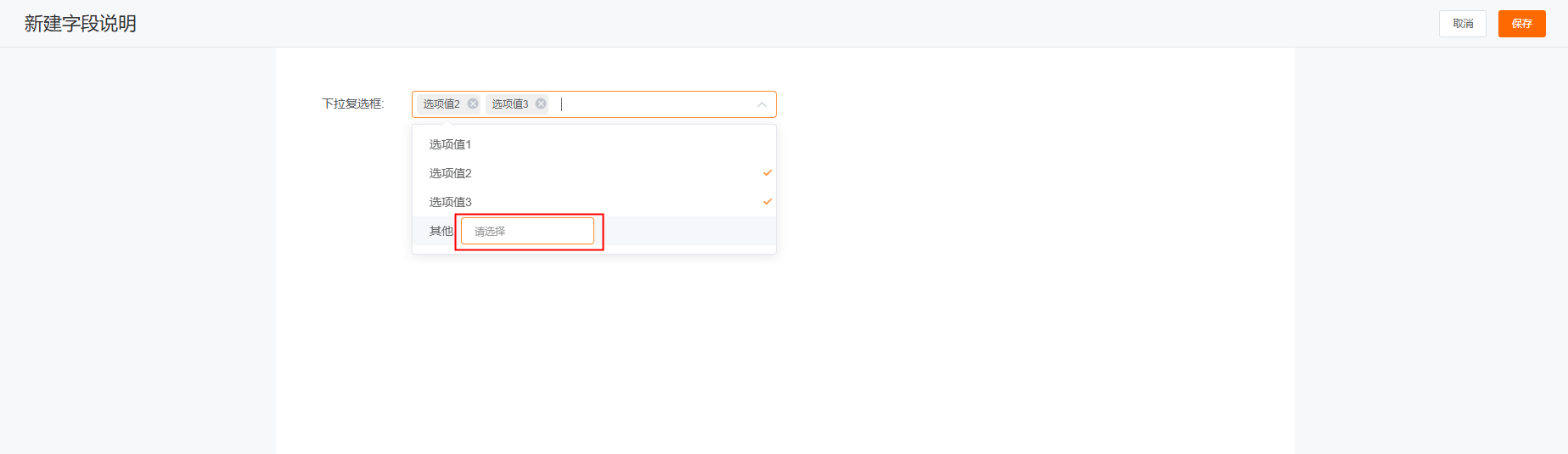This screenshot has width=1568, height=454.
Task: Click the text cursor area of the multi-select box
Action: point(654,104)
